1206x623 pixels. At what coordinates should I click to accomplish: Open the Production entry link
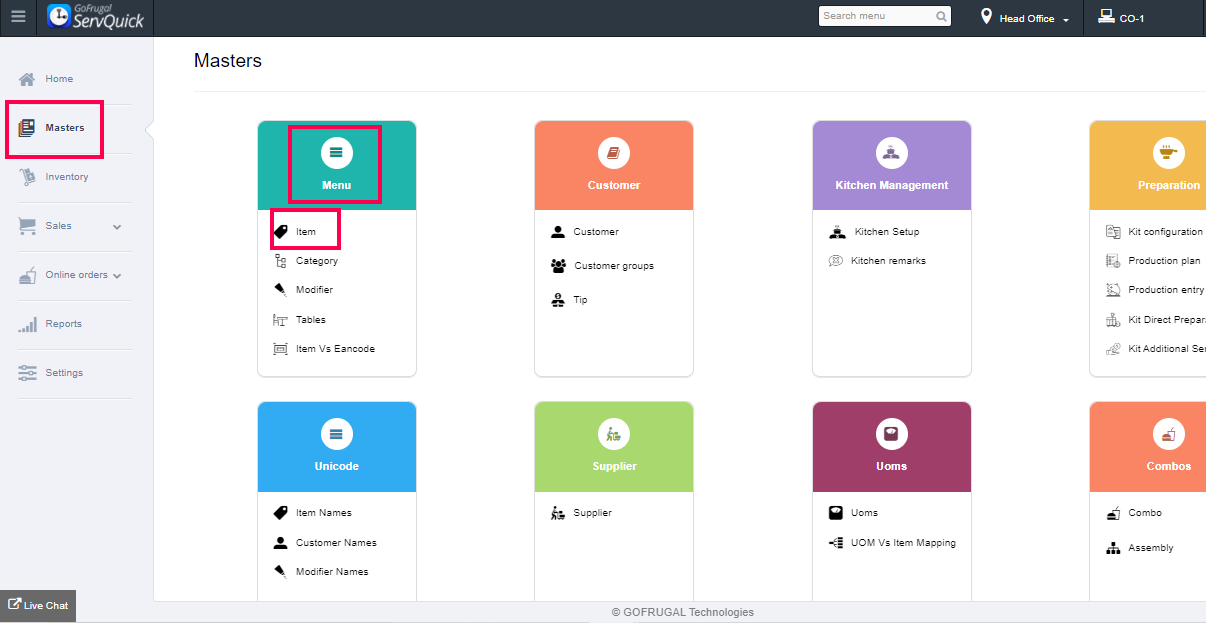point(1167,290)
